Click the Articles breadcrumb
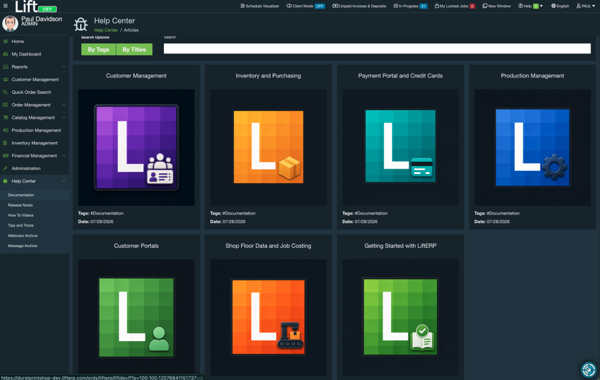600x380 pixels. (x=131, y=30)
